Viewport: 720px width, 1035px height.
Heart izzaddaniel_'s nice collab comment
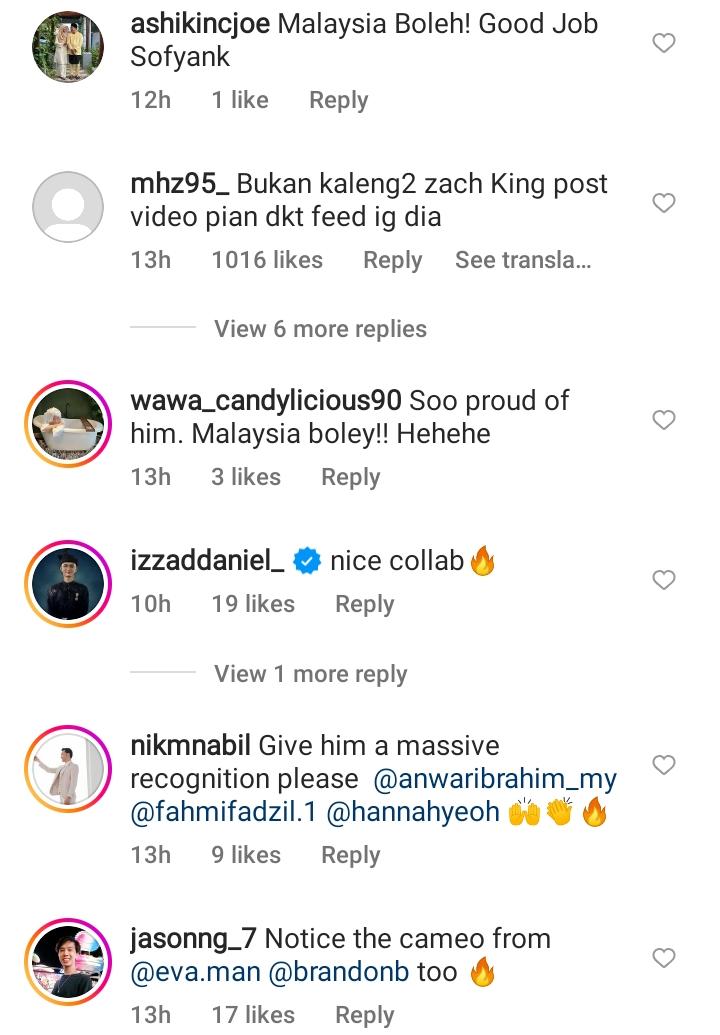(x=664, y=580)
